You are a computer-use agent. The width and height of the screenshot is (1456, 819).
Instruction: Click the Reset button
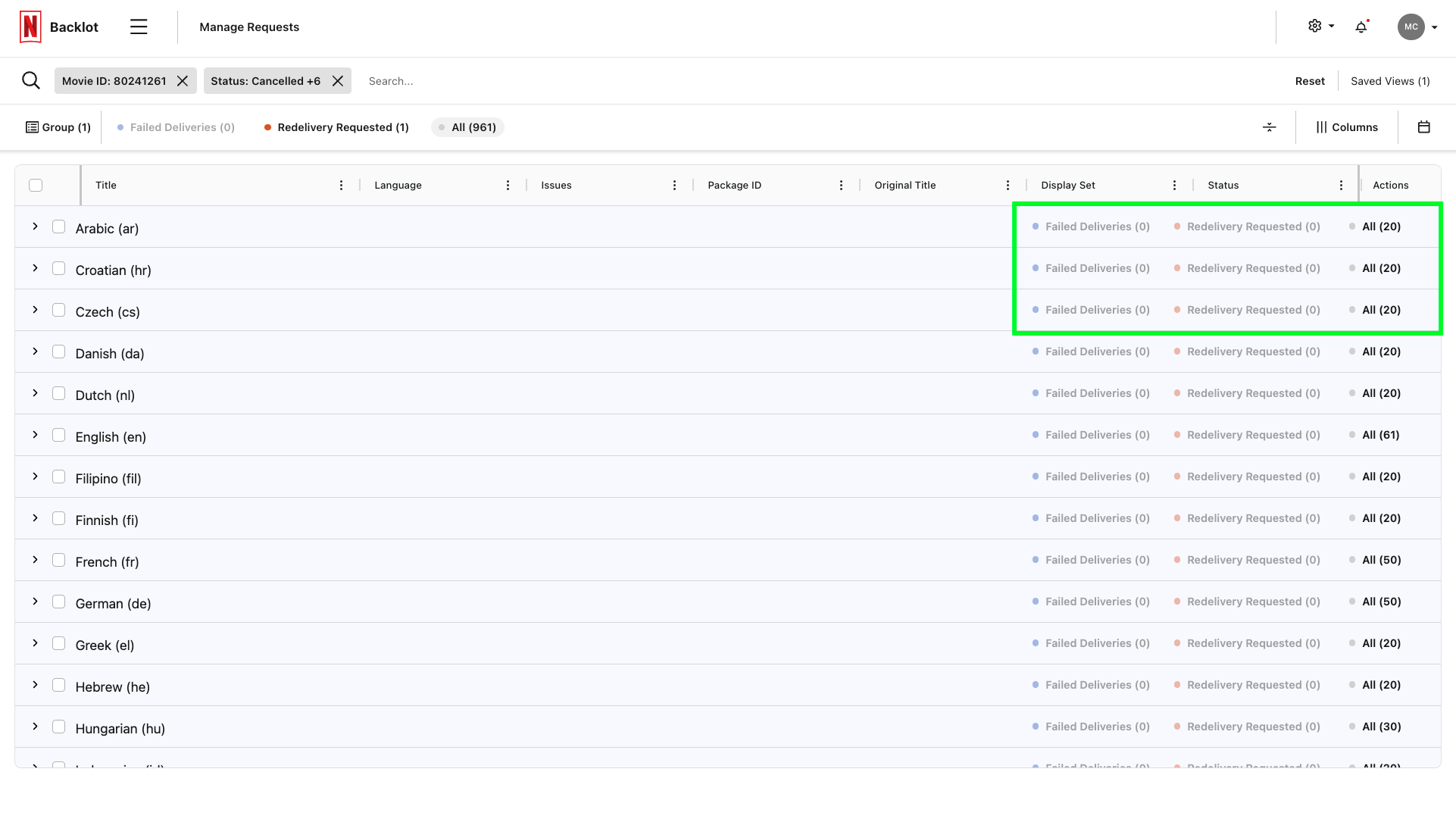pyautogui.click(x=1310, y=81)
